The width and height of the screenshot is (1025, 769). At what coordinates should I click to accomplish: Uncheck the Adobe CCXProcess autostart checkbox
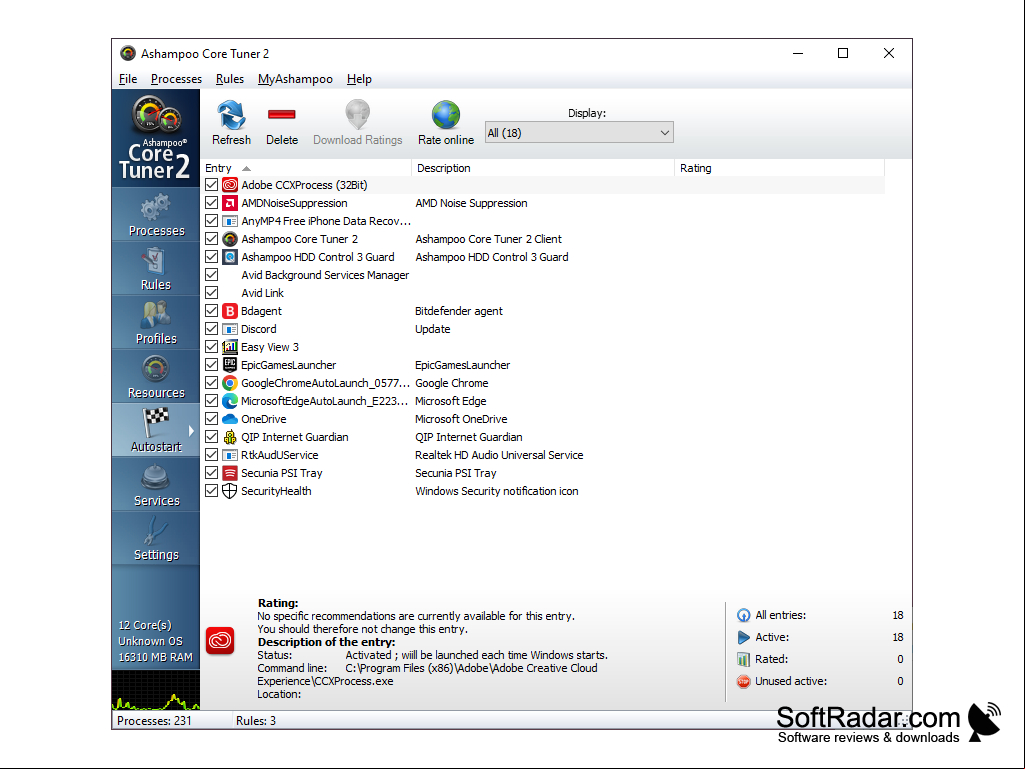pos(211,184)
